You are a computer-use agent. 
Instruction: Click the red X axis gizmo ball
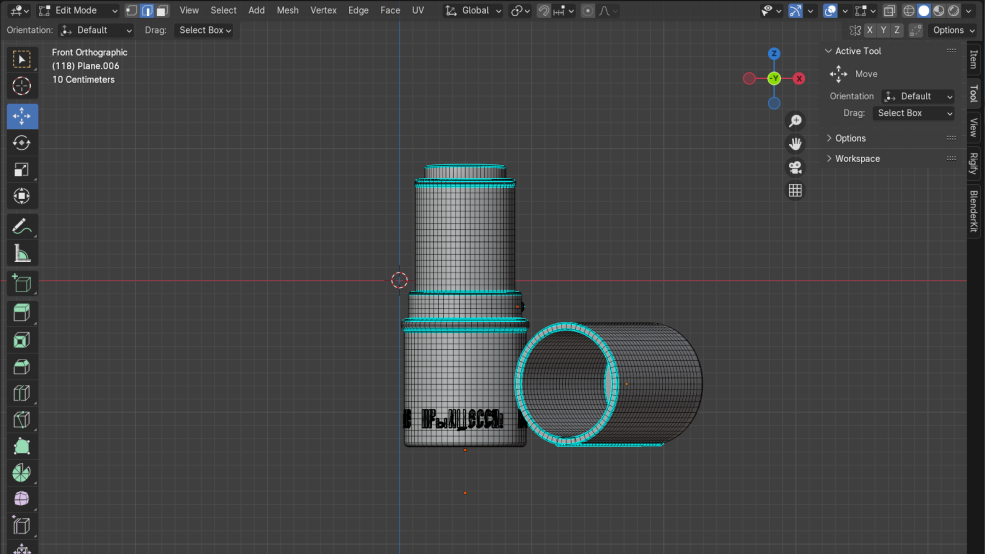pyautogui.click(x=799, y=78)
